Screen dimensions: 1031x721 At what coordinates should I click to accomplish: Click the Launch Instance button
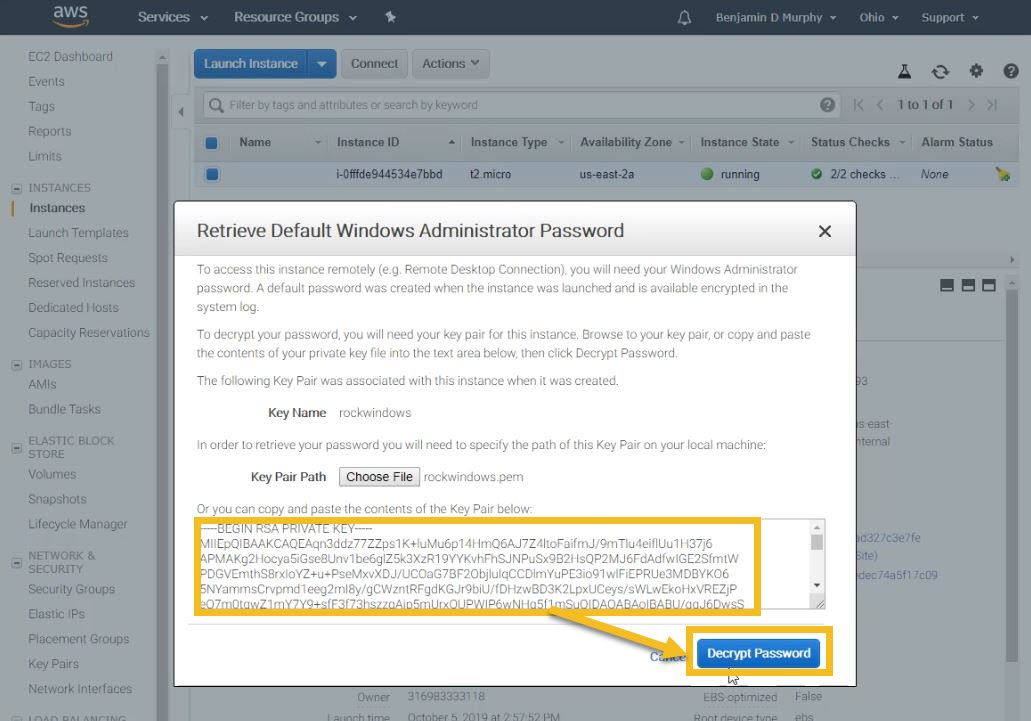click(x=251, y=64)
